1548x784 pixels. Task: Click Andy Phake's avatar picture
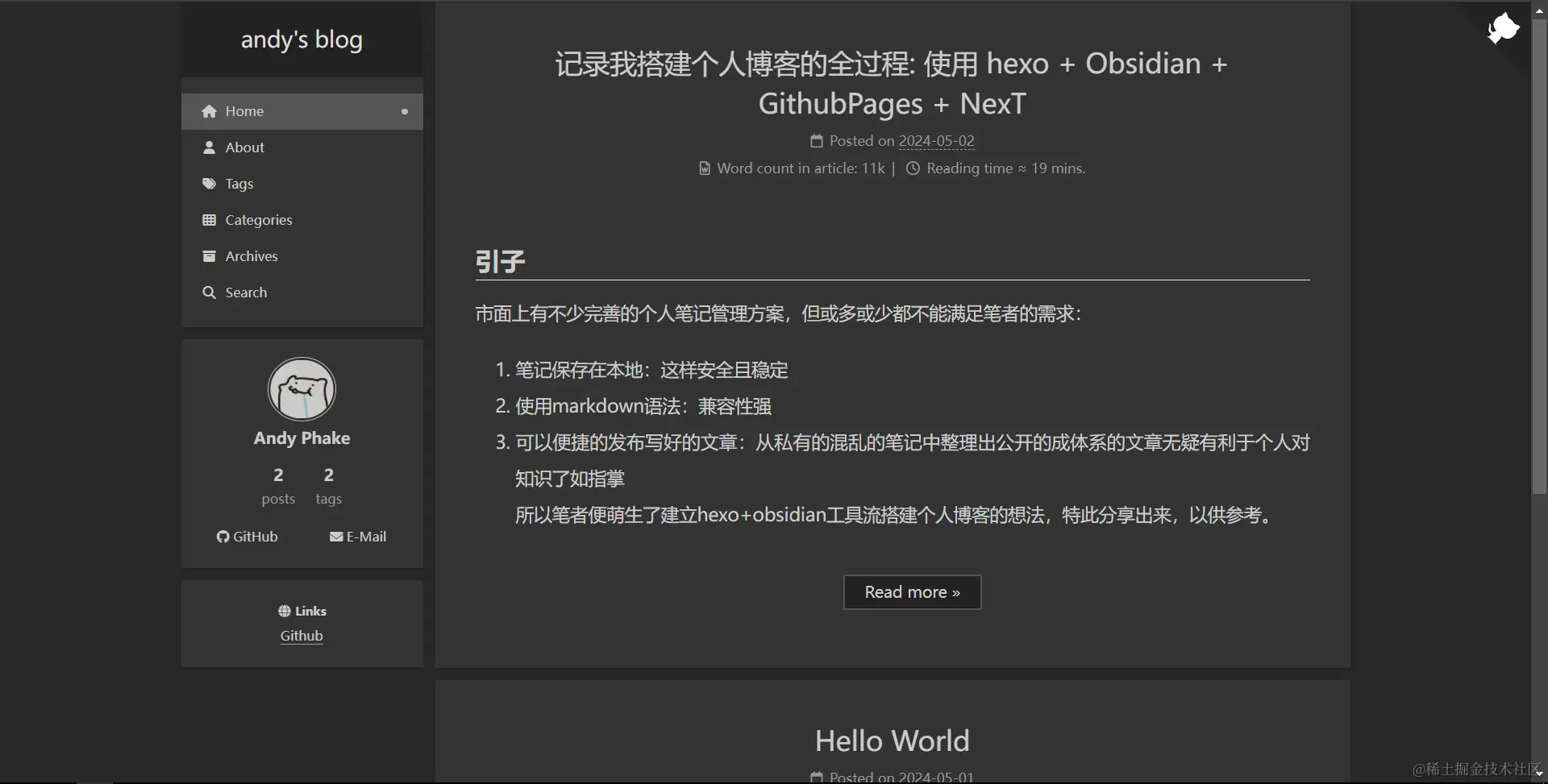point(302,389)
